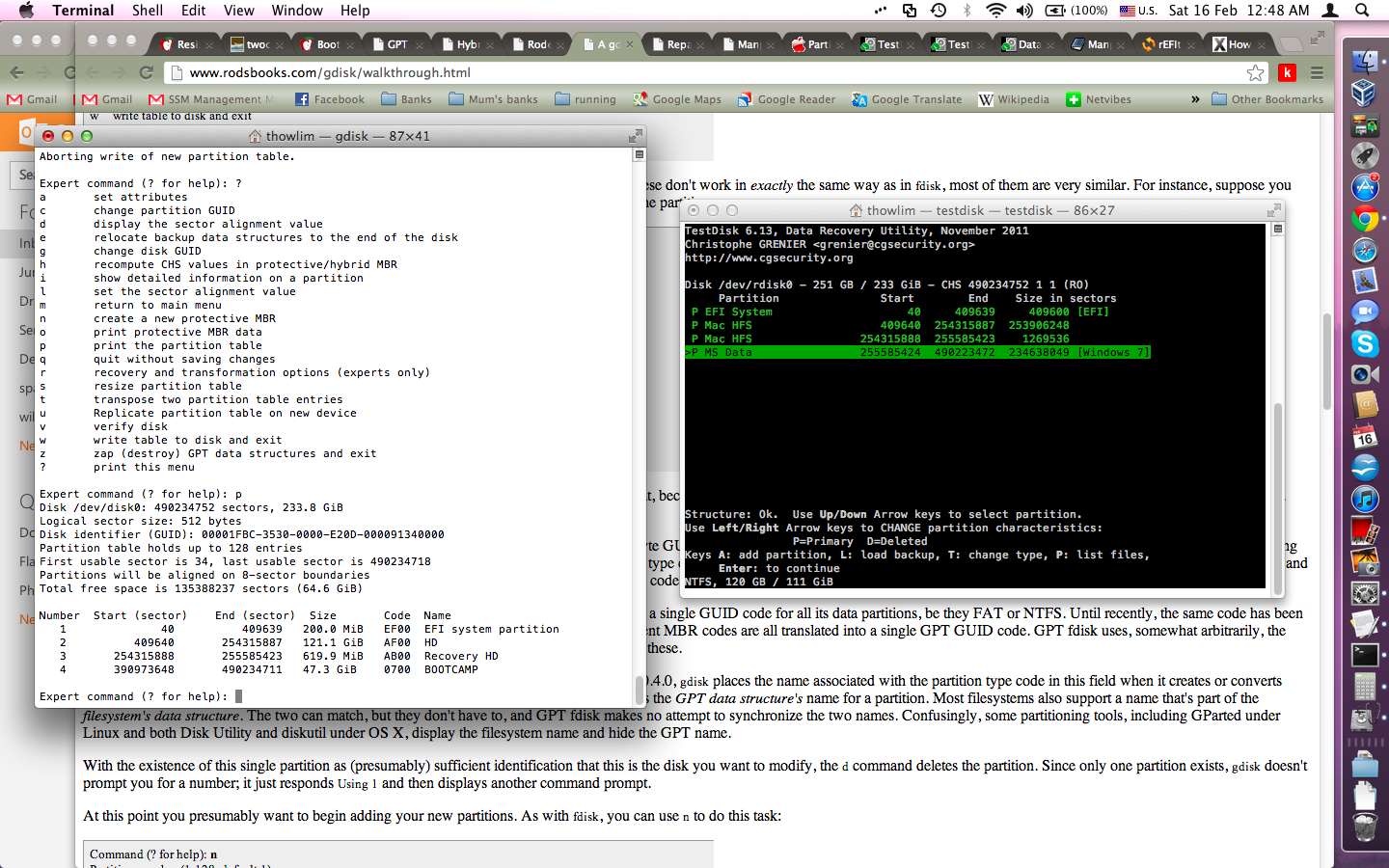Open the App Store dock icon

1364,187
